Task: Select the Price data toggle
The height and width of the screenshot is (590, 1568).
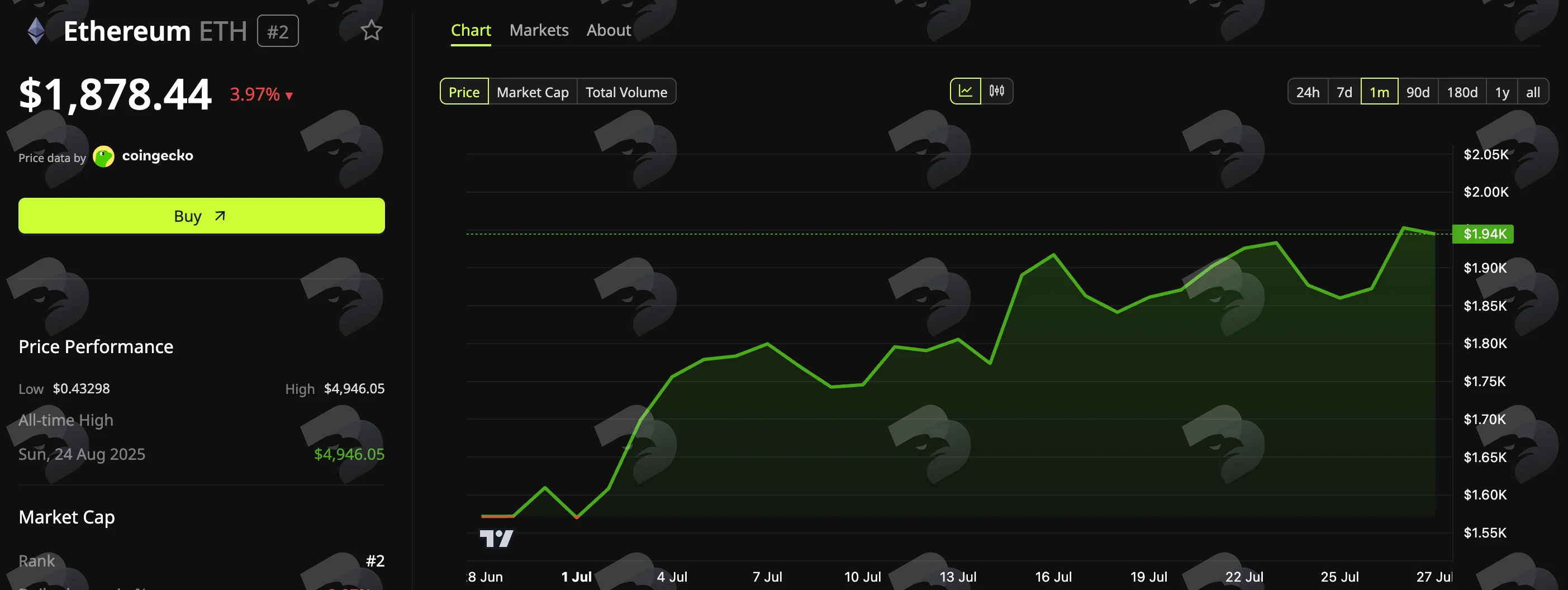Action: (464, 92)
